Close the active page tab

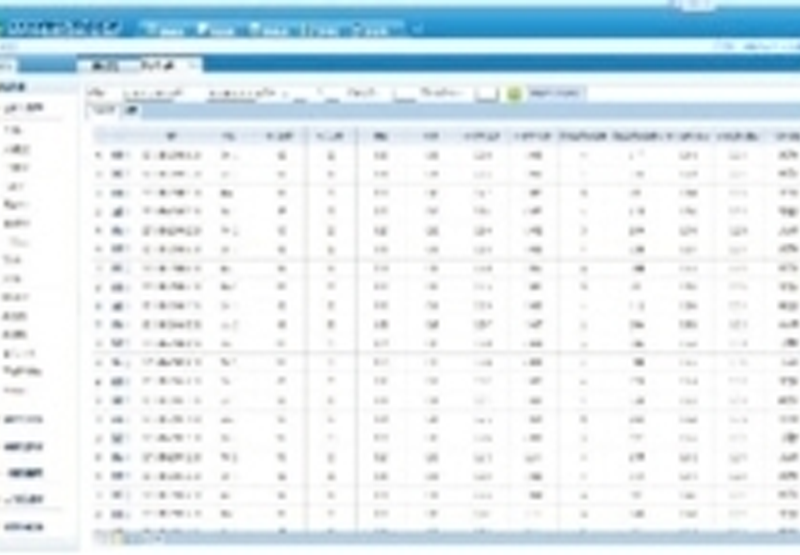pos(195,65)
